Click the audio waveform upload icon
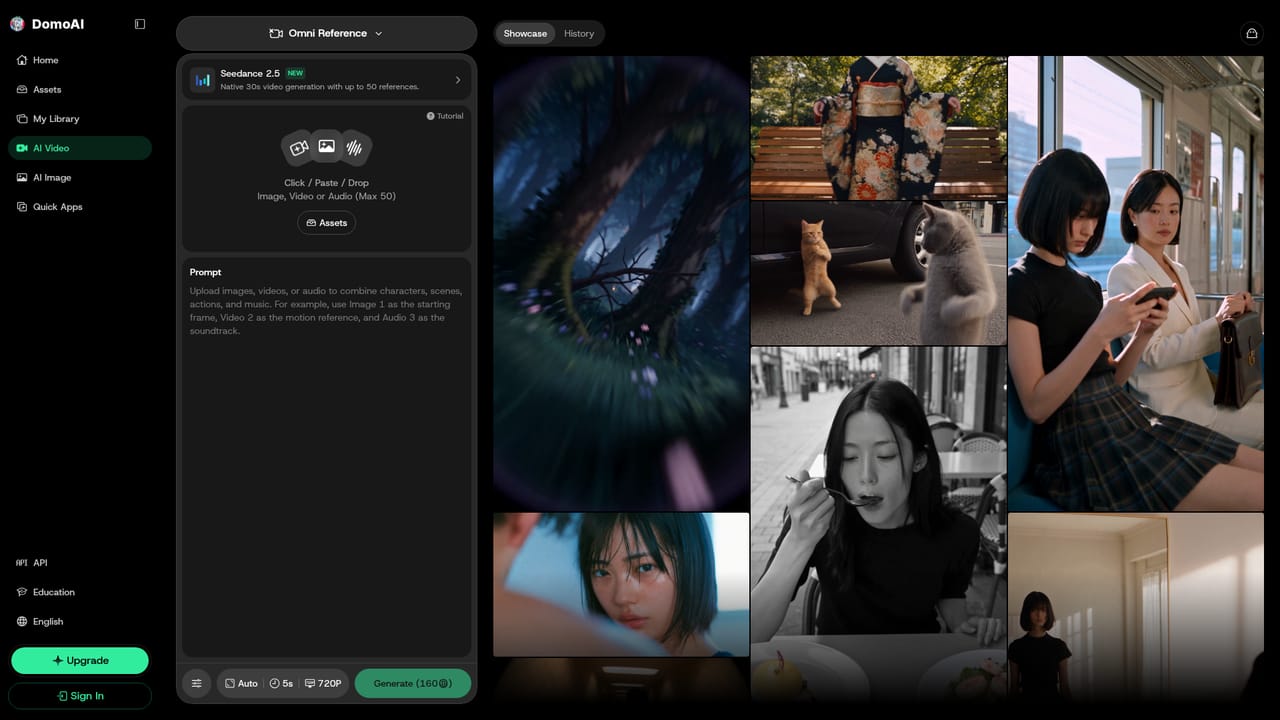Image resolution: width=1280 pixels, height=720 pixels. [x=354, y=148]
